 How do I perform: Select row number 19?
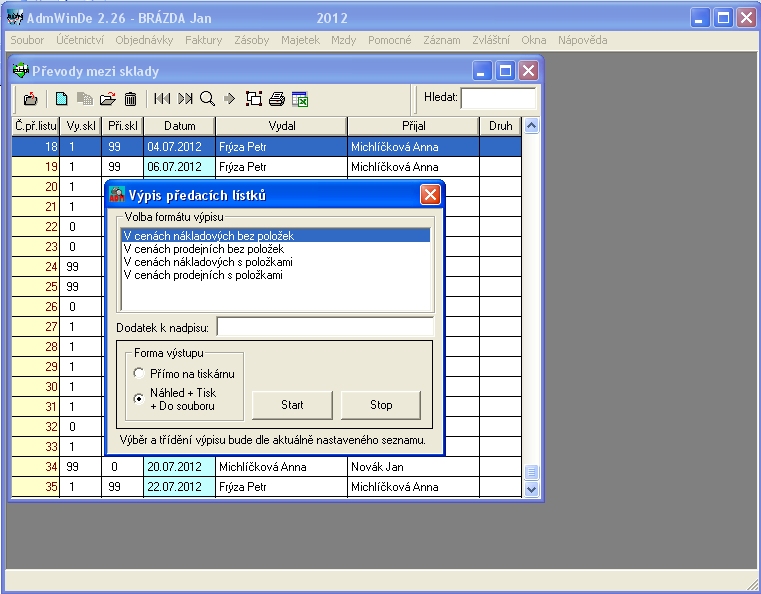[35, 167]
